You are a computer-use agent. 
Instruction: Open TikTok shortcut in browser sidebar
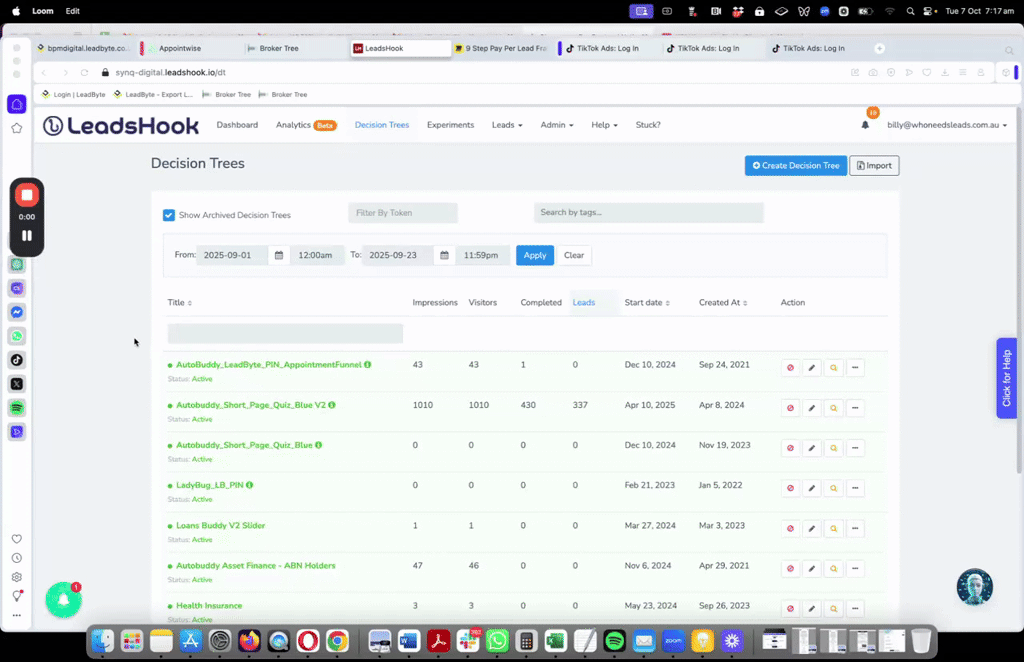coord(17,360)
